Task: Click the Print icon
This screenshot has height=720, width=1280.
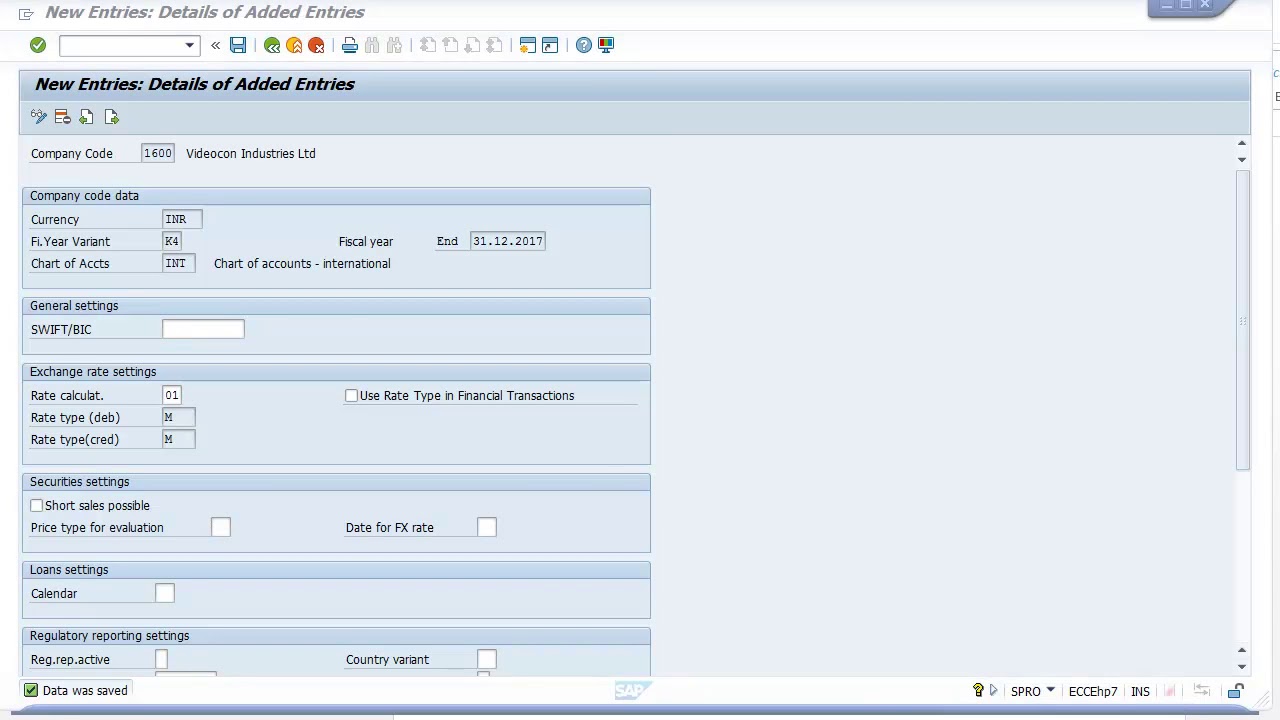Action: pos(350,45)
